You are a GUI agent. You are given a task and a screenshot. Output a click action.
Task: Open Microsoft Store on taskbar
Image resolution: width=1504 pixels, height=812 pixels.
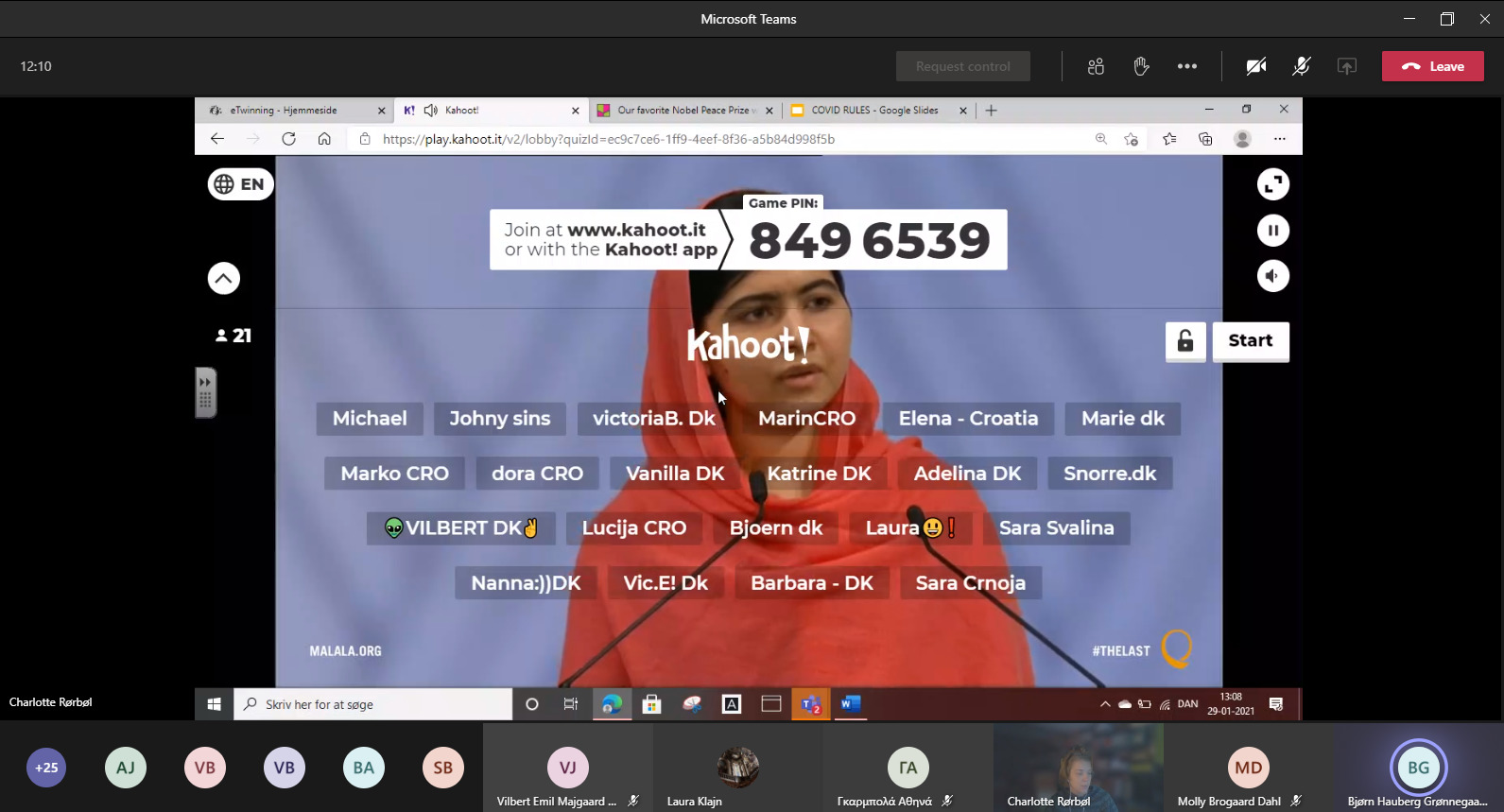(x=651, y=704)
